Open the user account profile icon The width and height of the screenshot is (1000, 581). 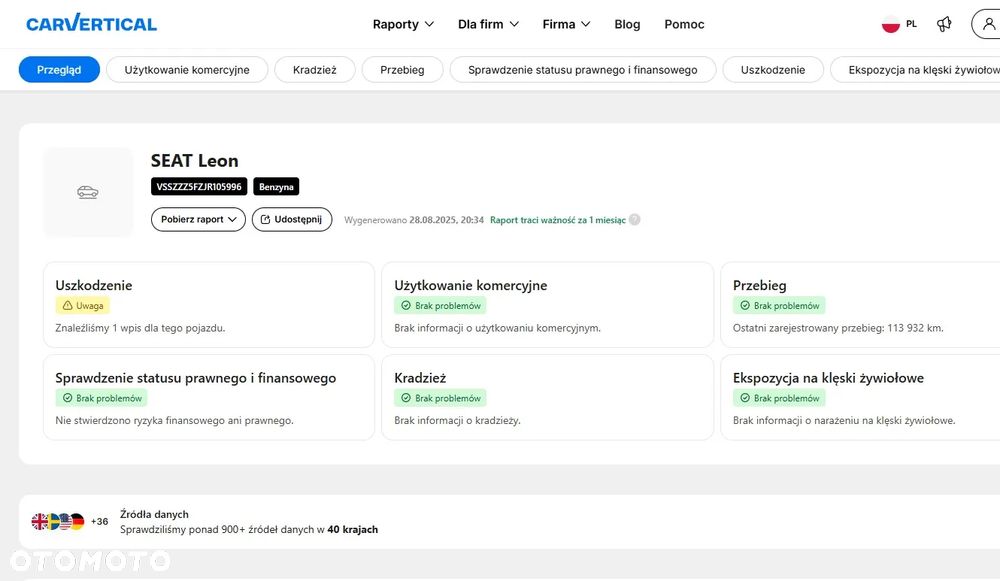(988, 24)
